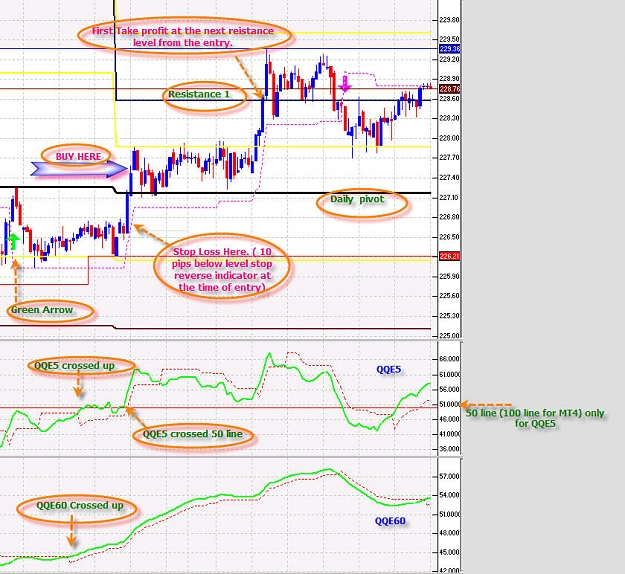Click the blue QQE60 indicator label
The height and width of the screenshot is (574, 625).
[390, 521]
